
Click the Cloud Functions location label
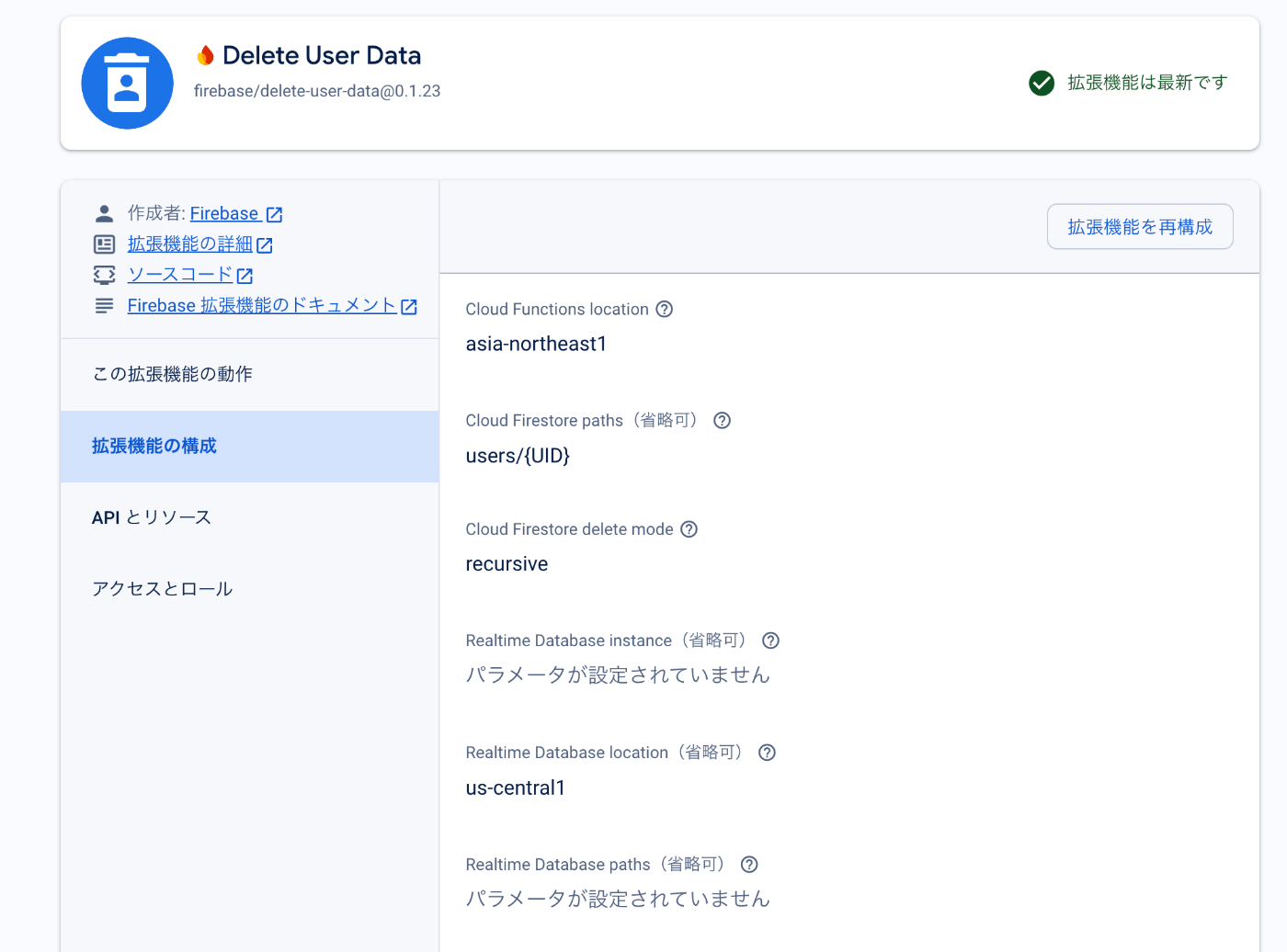557,310
